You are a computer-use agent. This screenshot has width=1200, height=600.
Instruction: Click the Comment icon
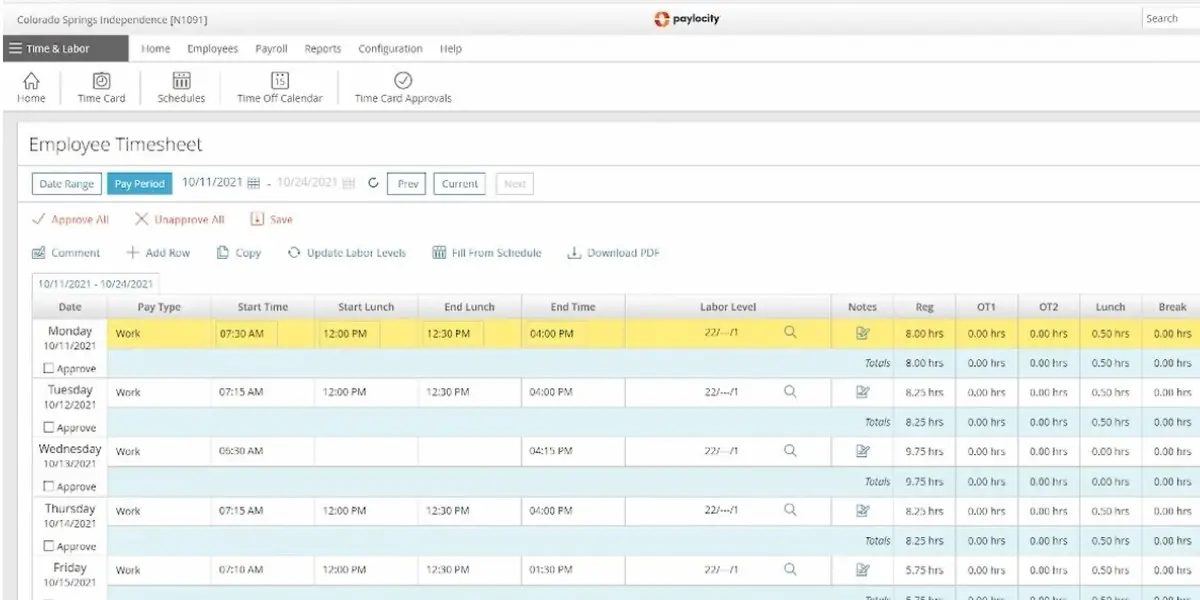click(x=39, y=253)
